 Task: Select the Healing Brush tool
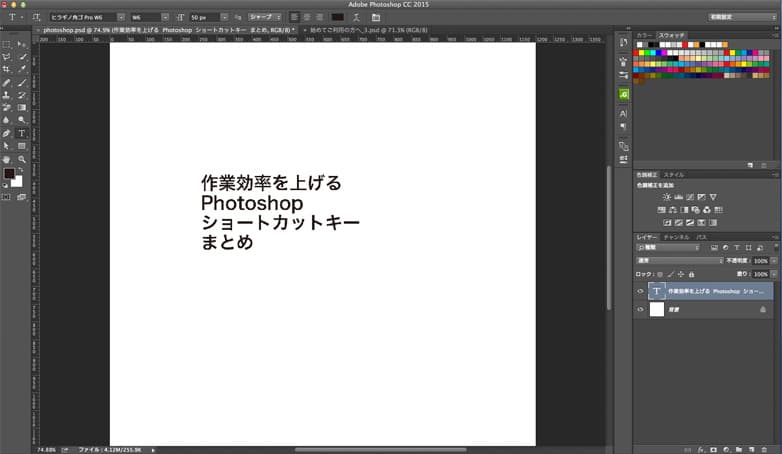pyautogui.click(x=6, y=82)
